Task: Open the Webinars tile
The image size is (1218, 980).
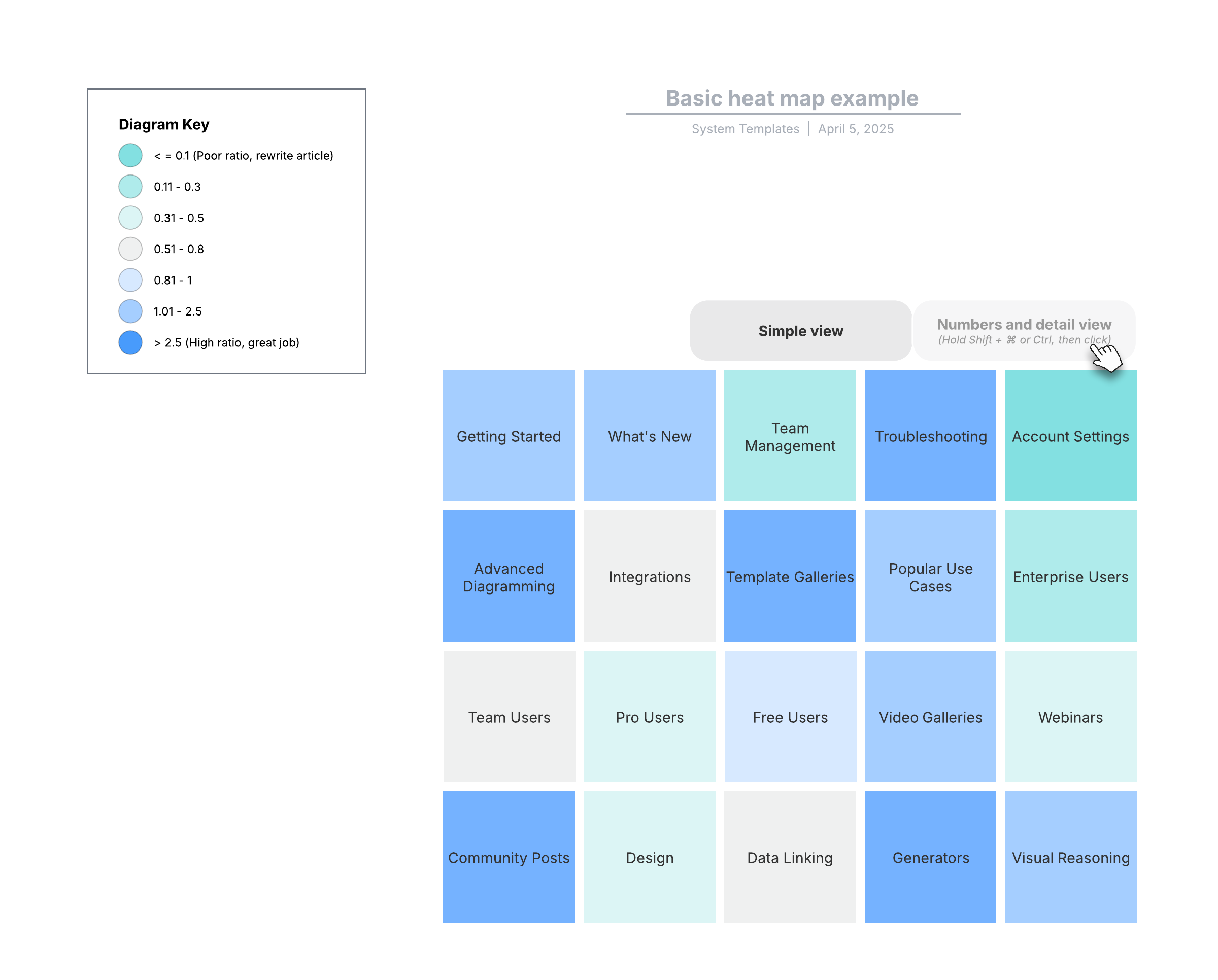Action: [x=1070, y=716]
